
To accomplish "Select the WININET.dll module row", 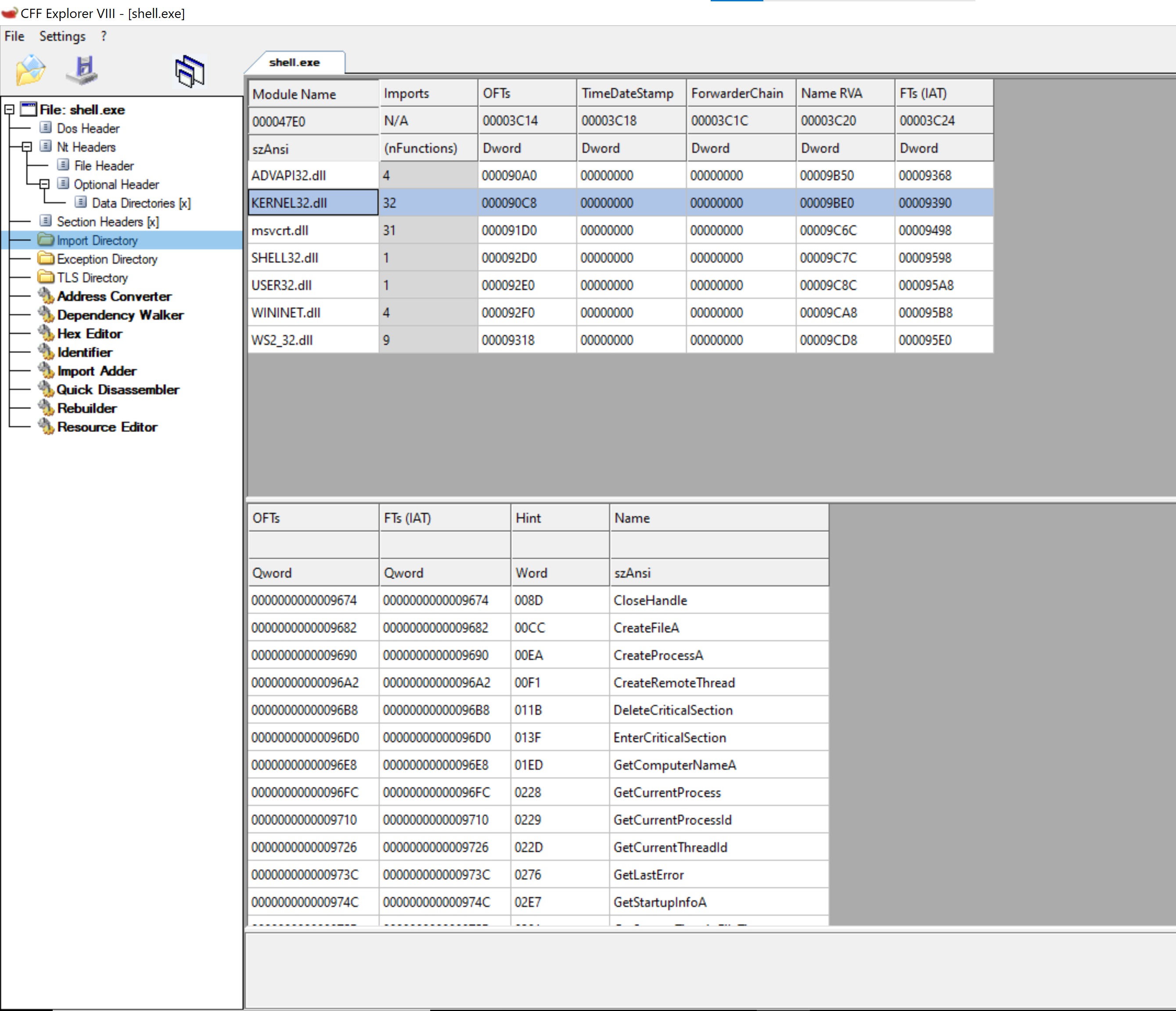I will 620,313.
